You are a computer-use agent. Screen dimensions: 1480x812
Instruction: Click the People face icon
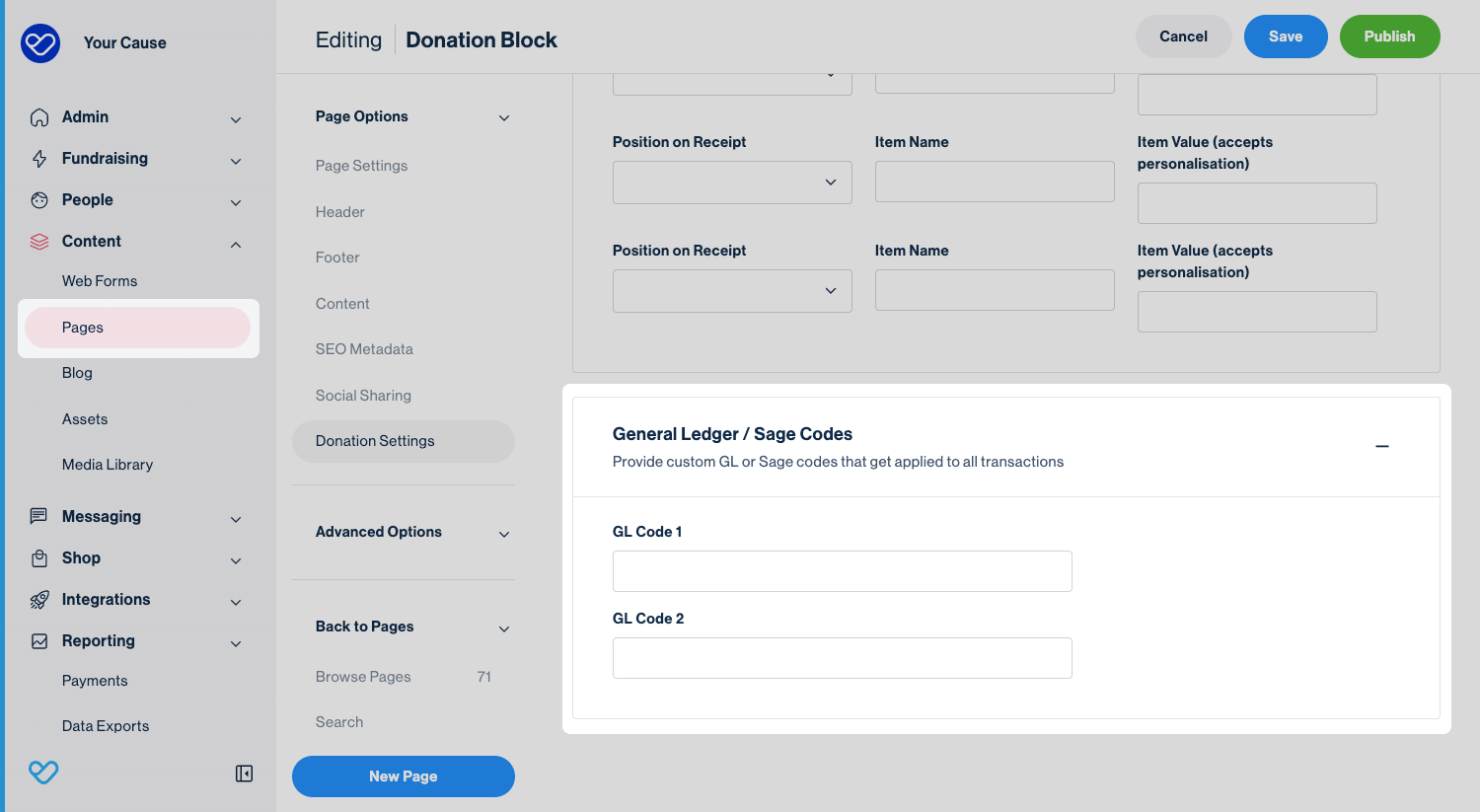coord(39,200)
